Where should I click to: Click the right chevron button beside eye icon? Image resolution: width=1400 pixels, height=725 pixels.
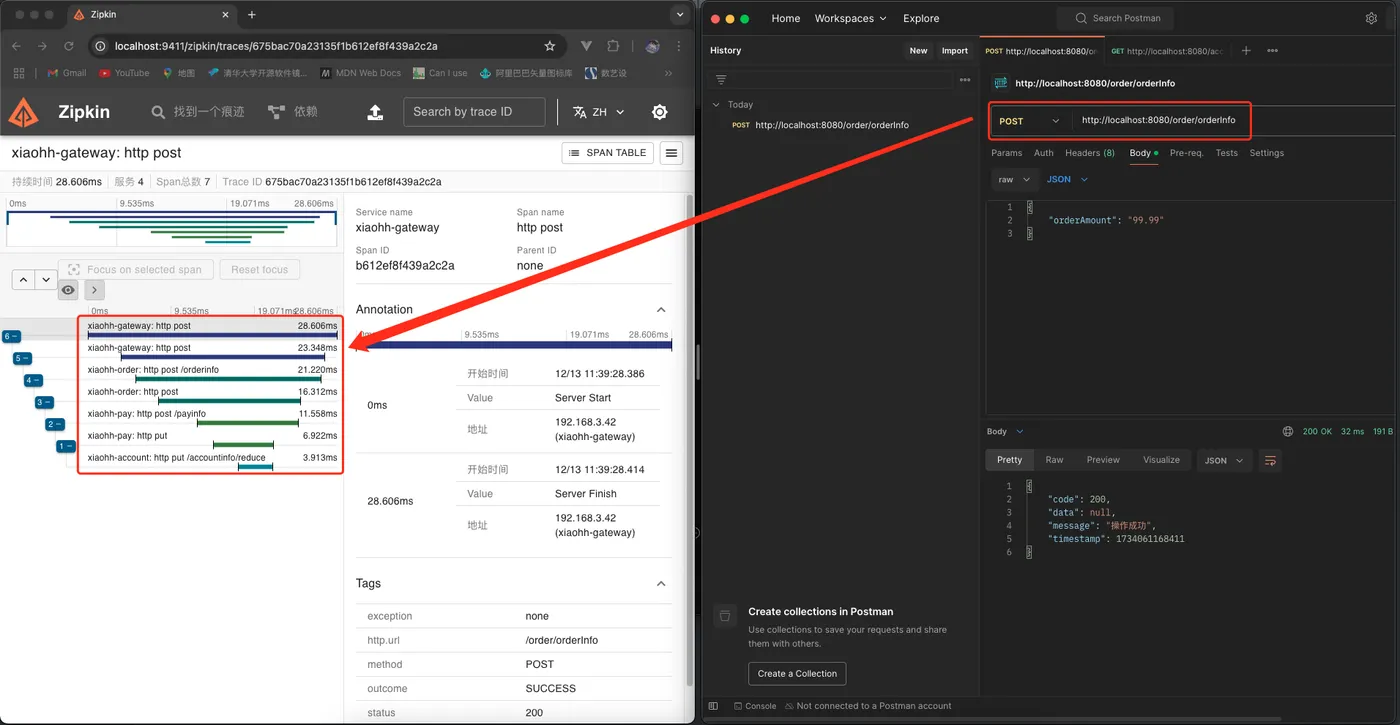(x=93, y=290)
